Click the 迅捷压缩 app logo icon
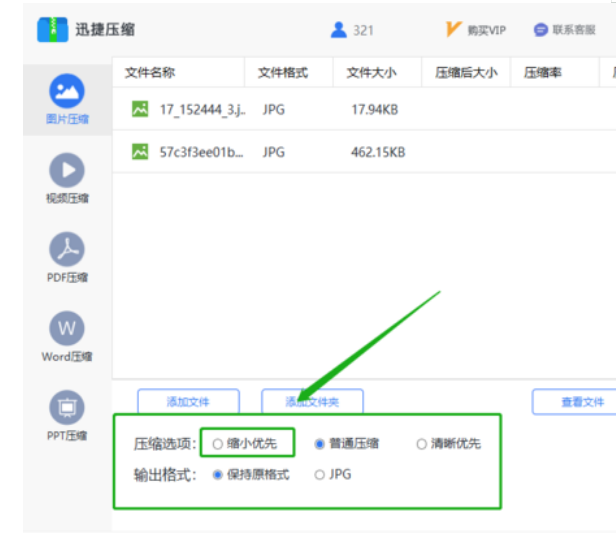Image resolution: width=616 pixels, height=537 pixels. tap(53, 29)
